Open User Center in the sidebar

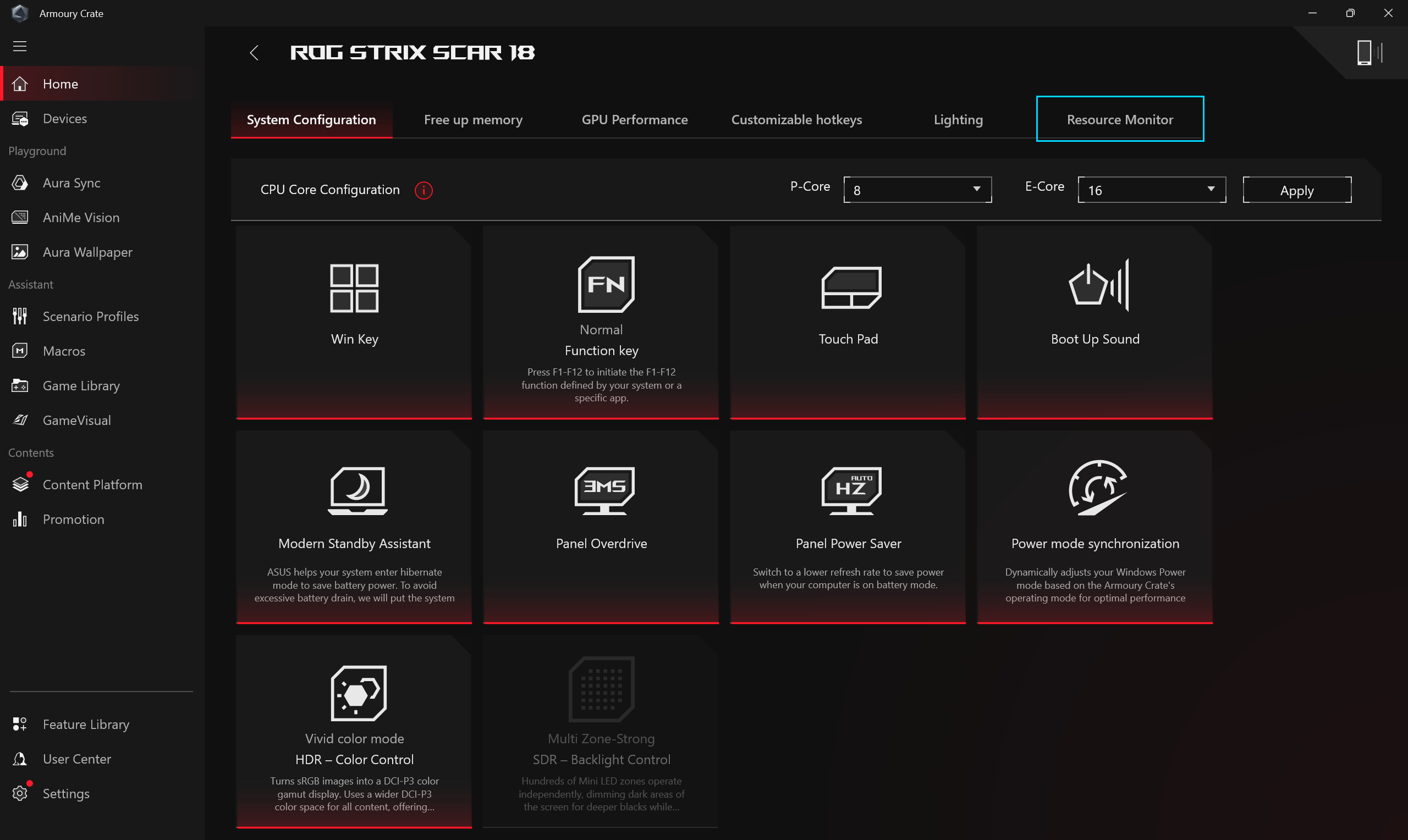(x=102, y=759)
